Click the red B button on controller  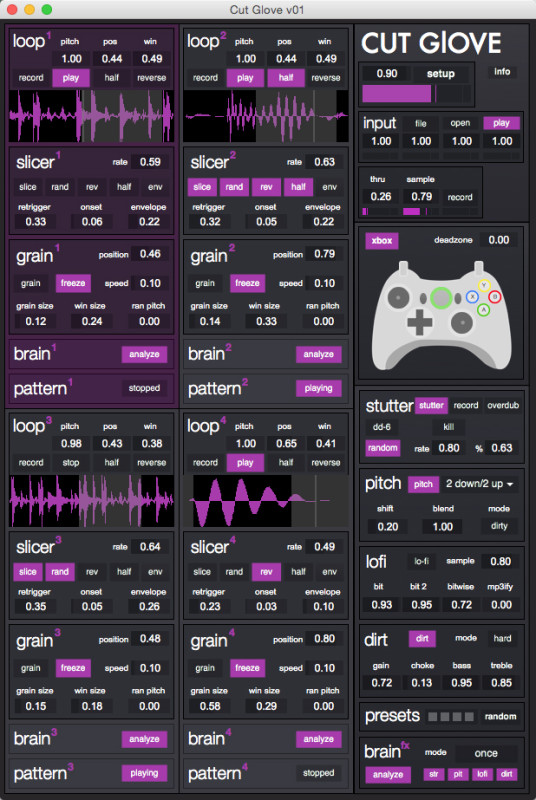(495, 296)
